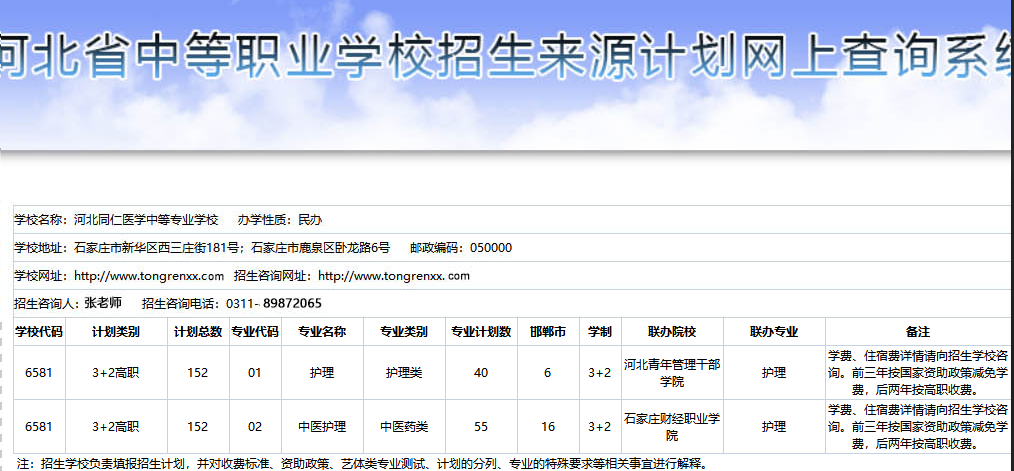Click the 专业类别 column header
The image size is (1014, 471).
[x=404, y=332]
